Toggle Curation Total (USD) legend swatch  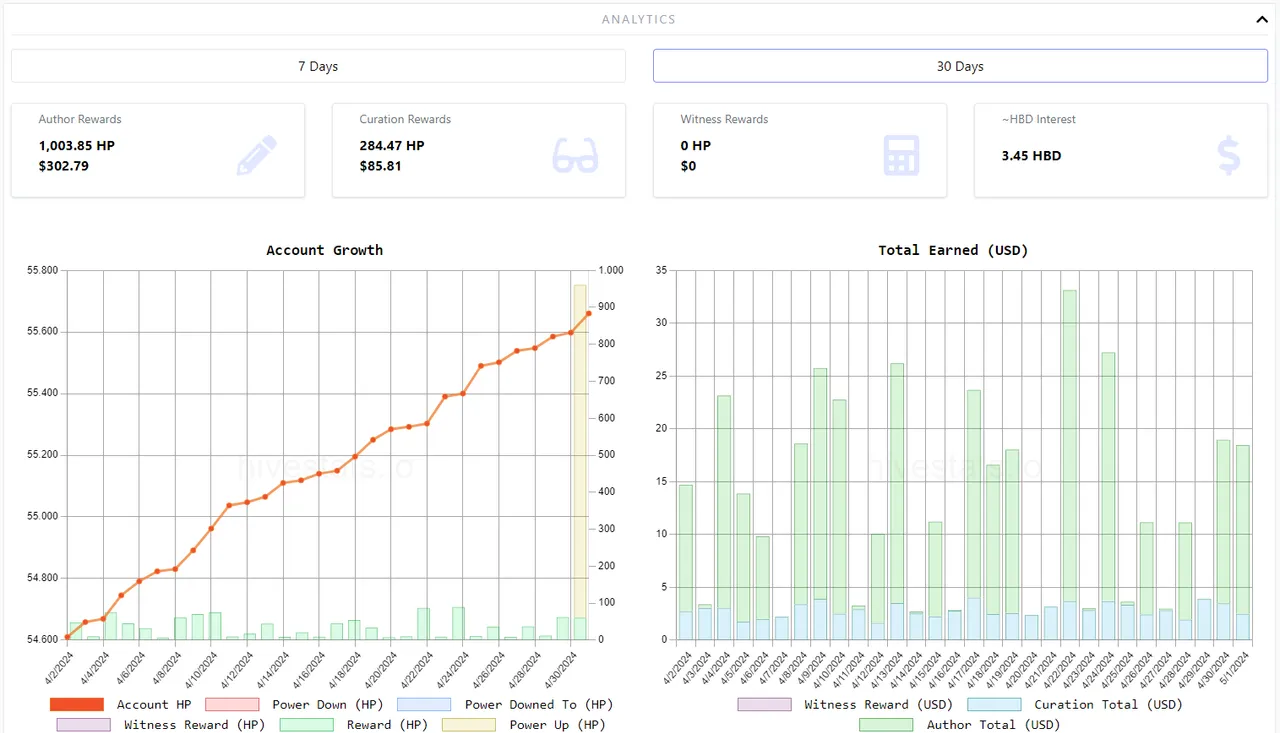994,704
